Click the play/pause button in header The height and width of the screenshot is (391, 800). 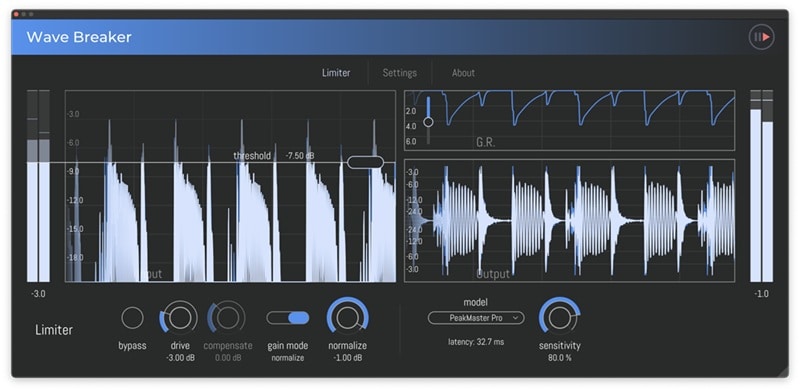tap(761, 37)
